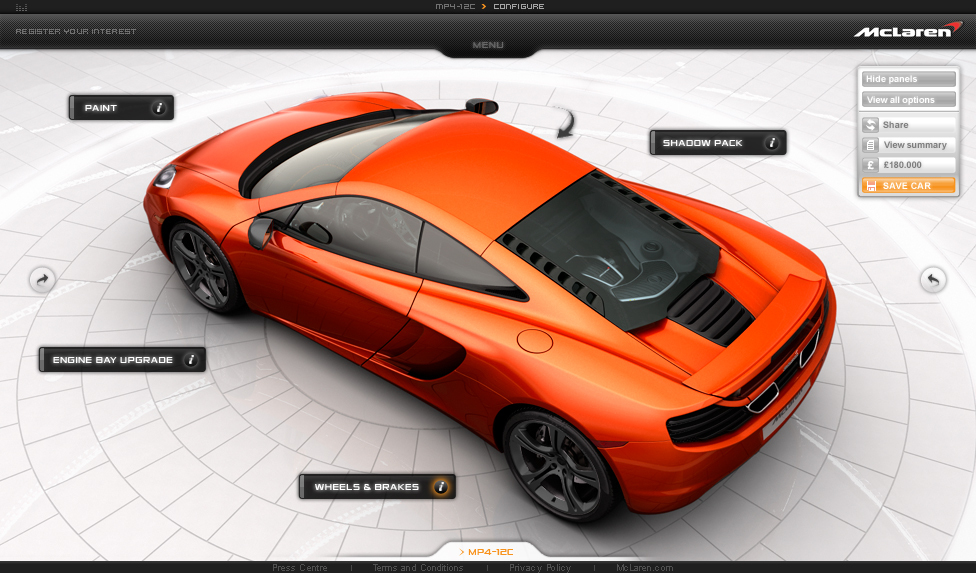Click the Share button label
This screenshot has width=976, height=573.
pos(895,125)
